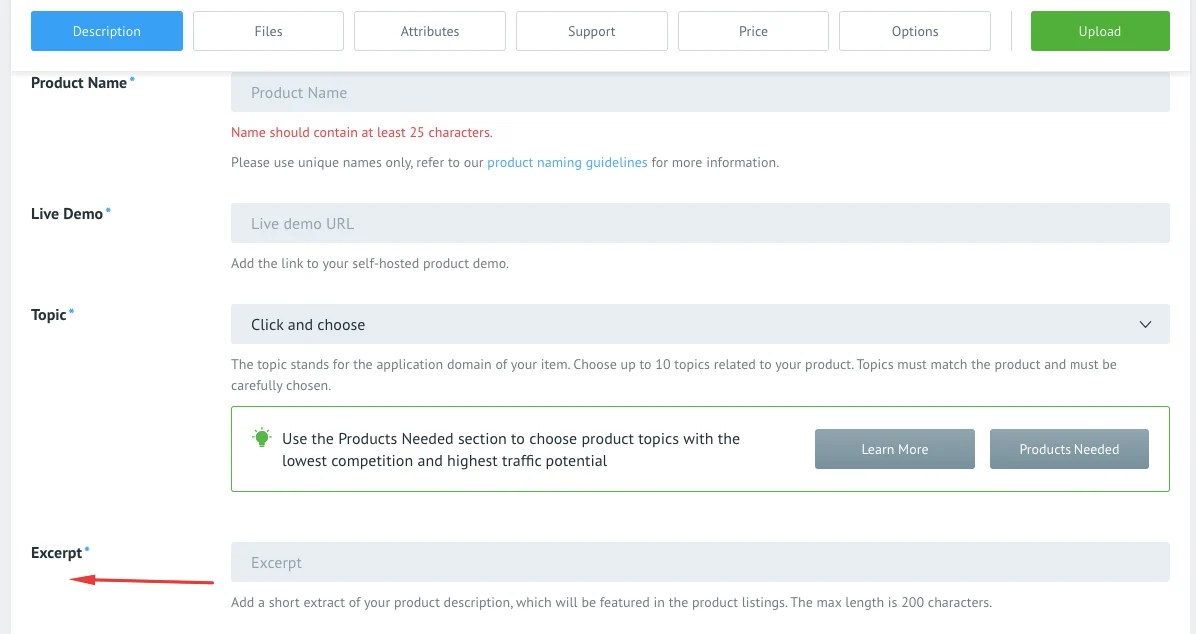The height and width of the screenshot is (634, 1196).
Task: Focus the Live demo URL input
Action: 700,223
